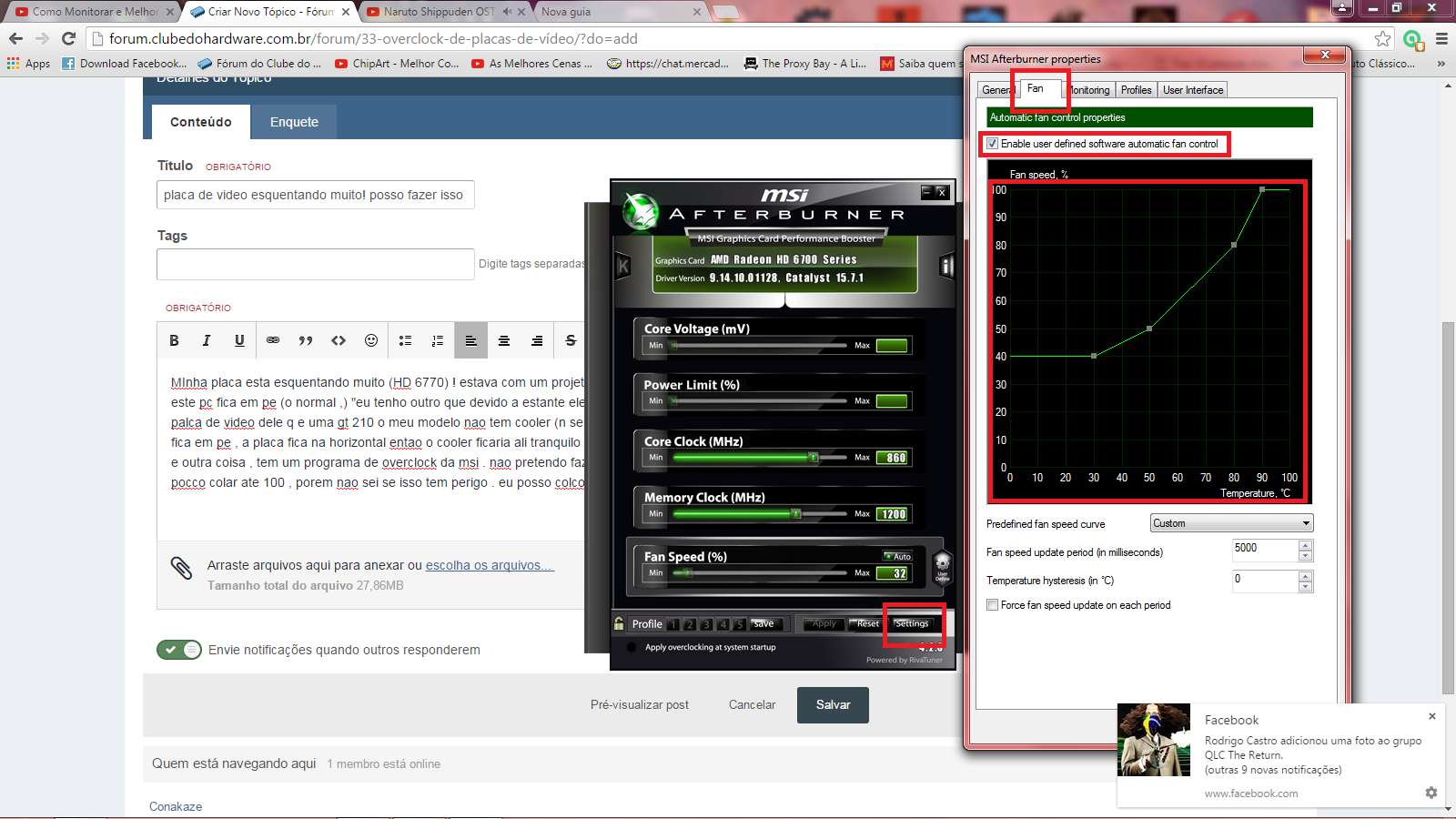Switch to the Conteúdo tab
The height and width of the screenshot is (819, 1456).
coord(201,122)
